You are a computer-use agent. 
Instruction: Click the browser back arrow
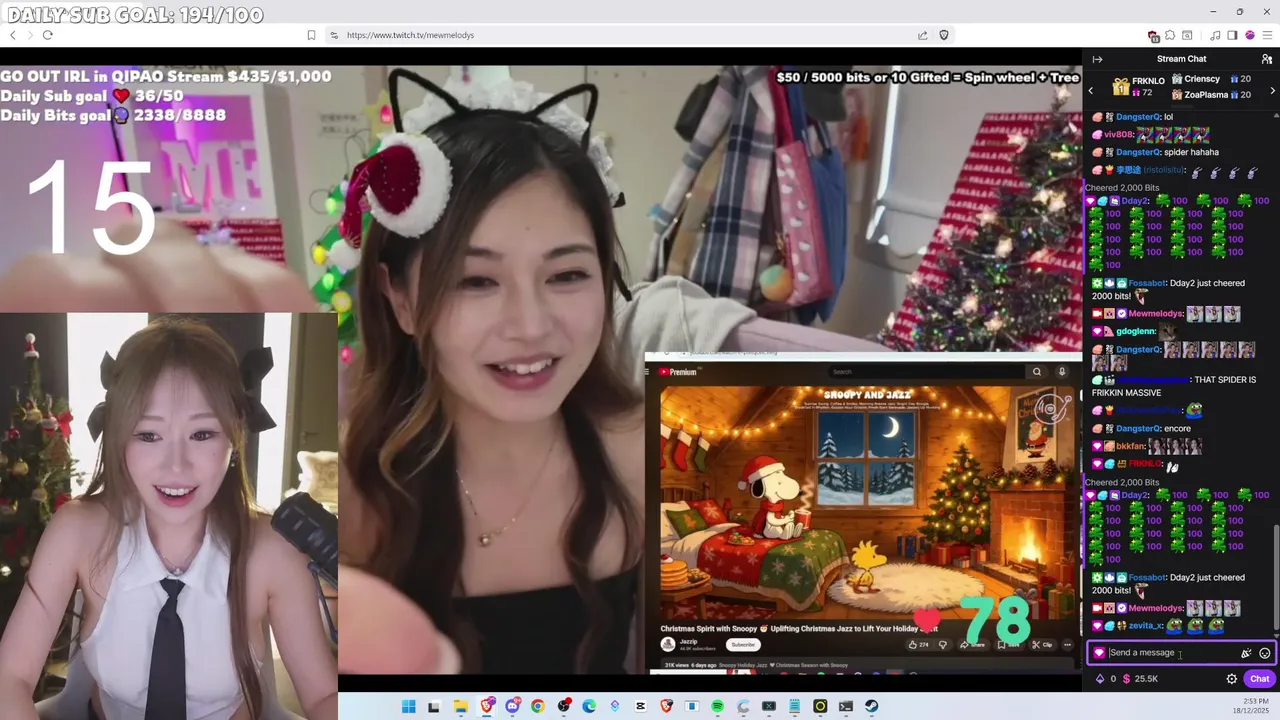[13, 35]
